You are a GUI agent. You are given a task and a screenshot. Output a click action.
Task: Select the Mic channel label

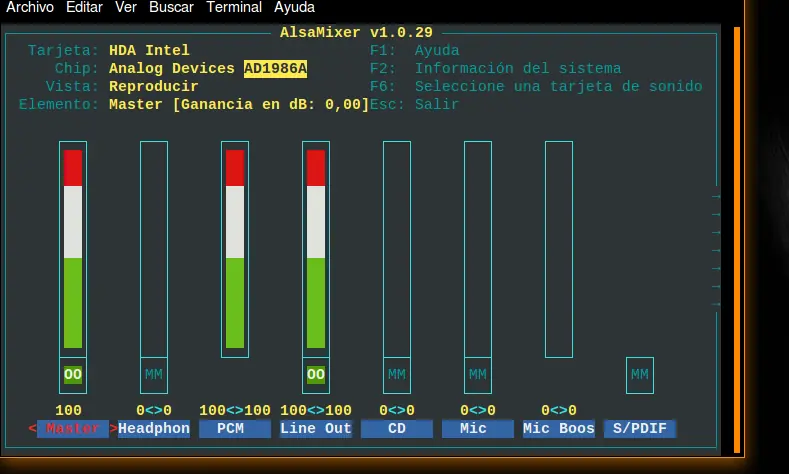[x=478, y=429]
